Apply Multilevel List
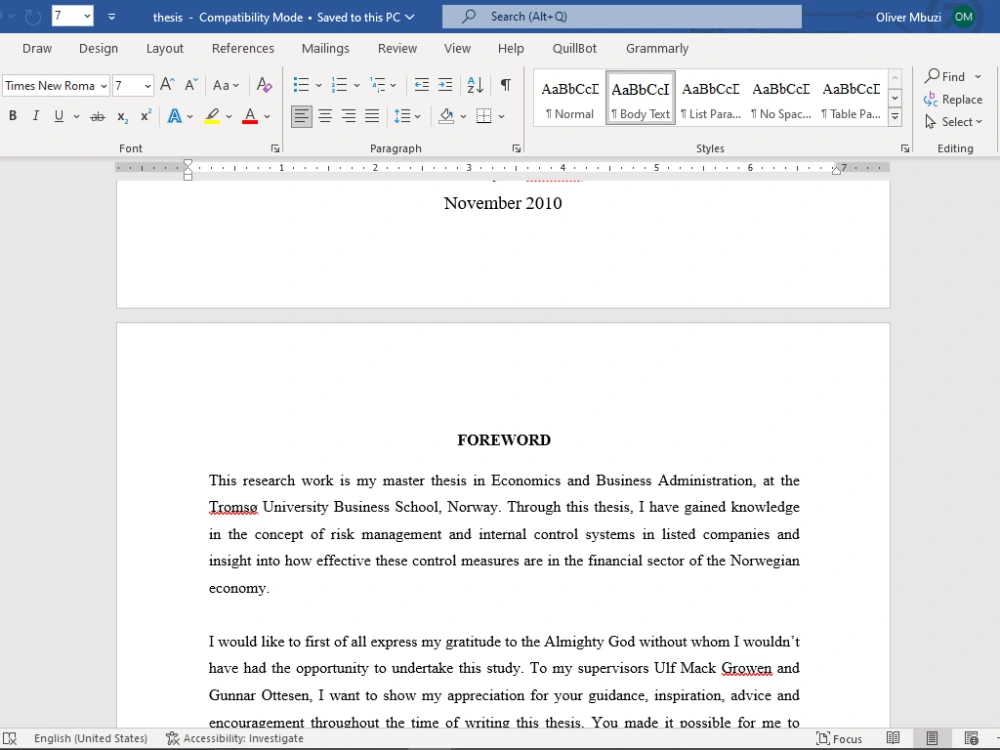The height and width of the screenshot is (750, 1000). [x=378, y=85]
